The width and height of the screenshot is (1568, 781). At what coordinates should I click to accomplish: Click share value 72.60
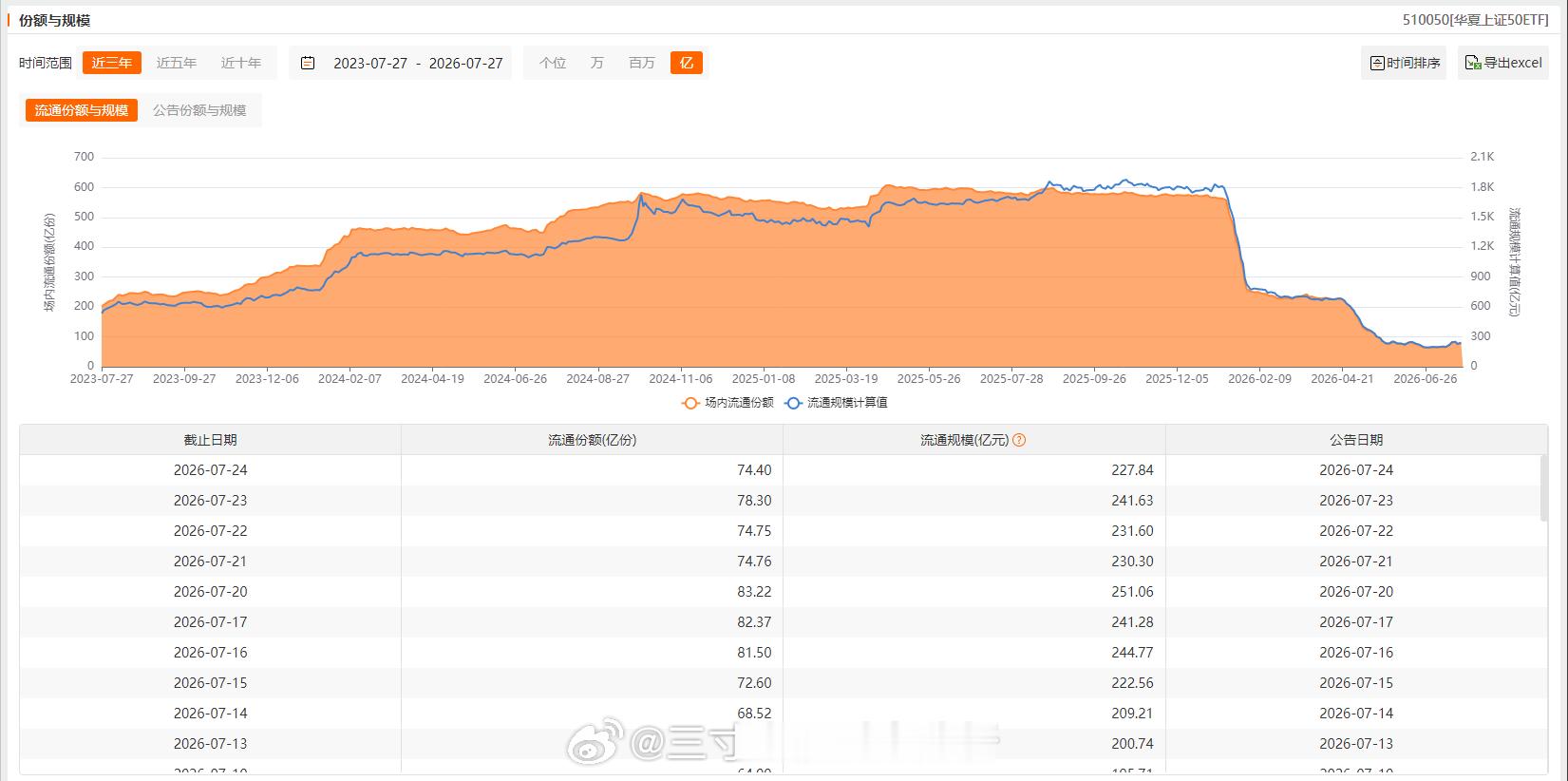point(754,683)
